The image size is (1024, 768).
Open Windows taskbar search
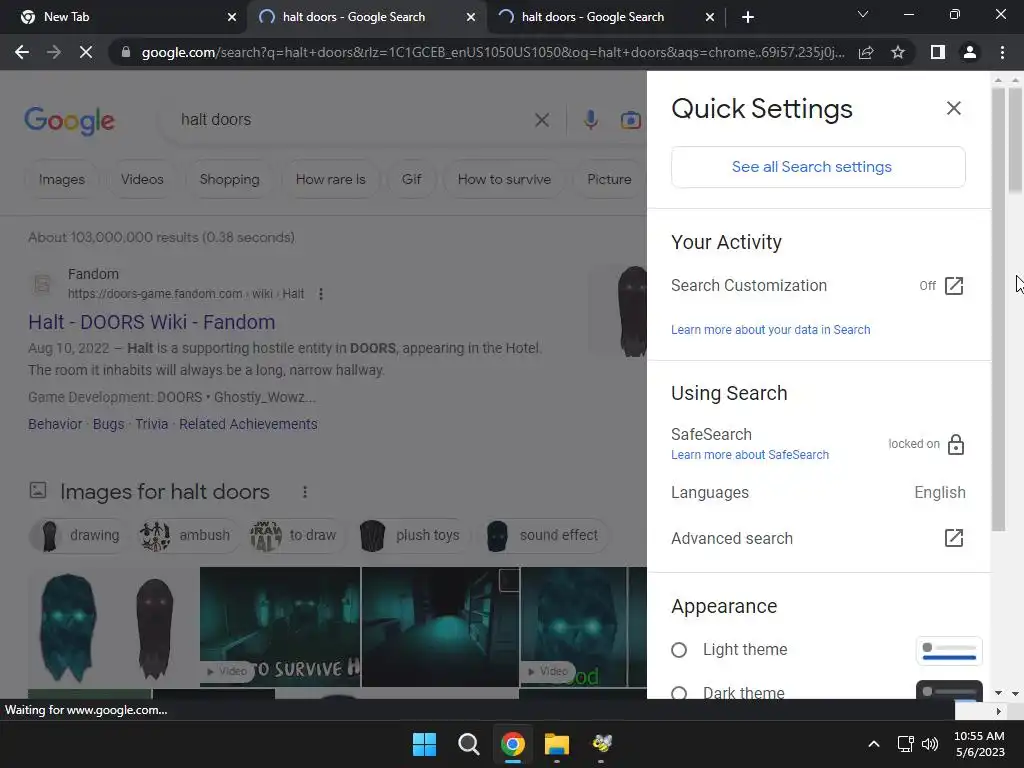pyautogui.click(x=468, y=744)
